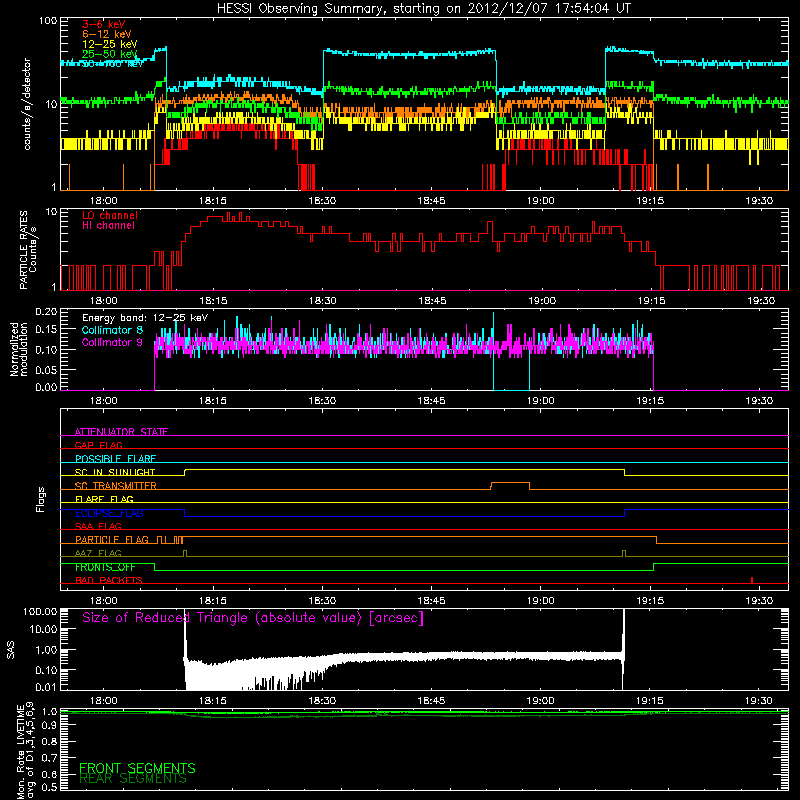Click the 19:15 label under the particle rates panel
The image size is (800, 800).
click(651, 301)
